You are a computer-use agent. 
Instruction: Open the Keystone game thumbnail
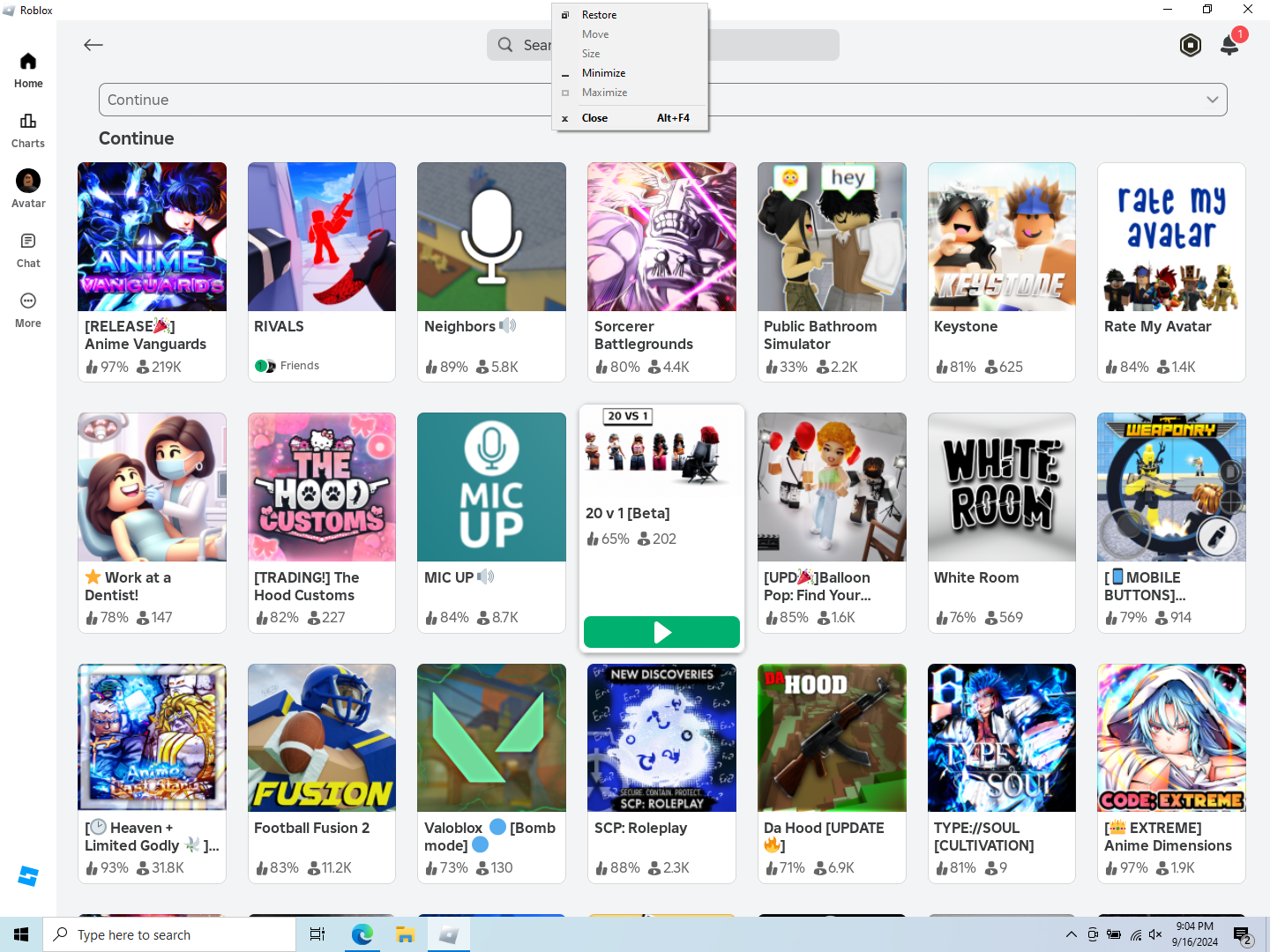click(1002, 236)
